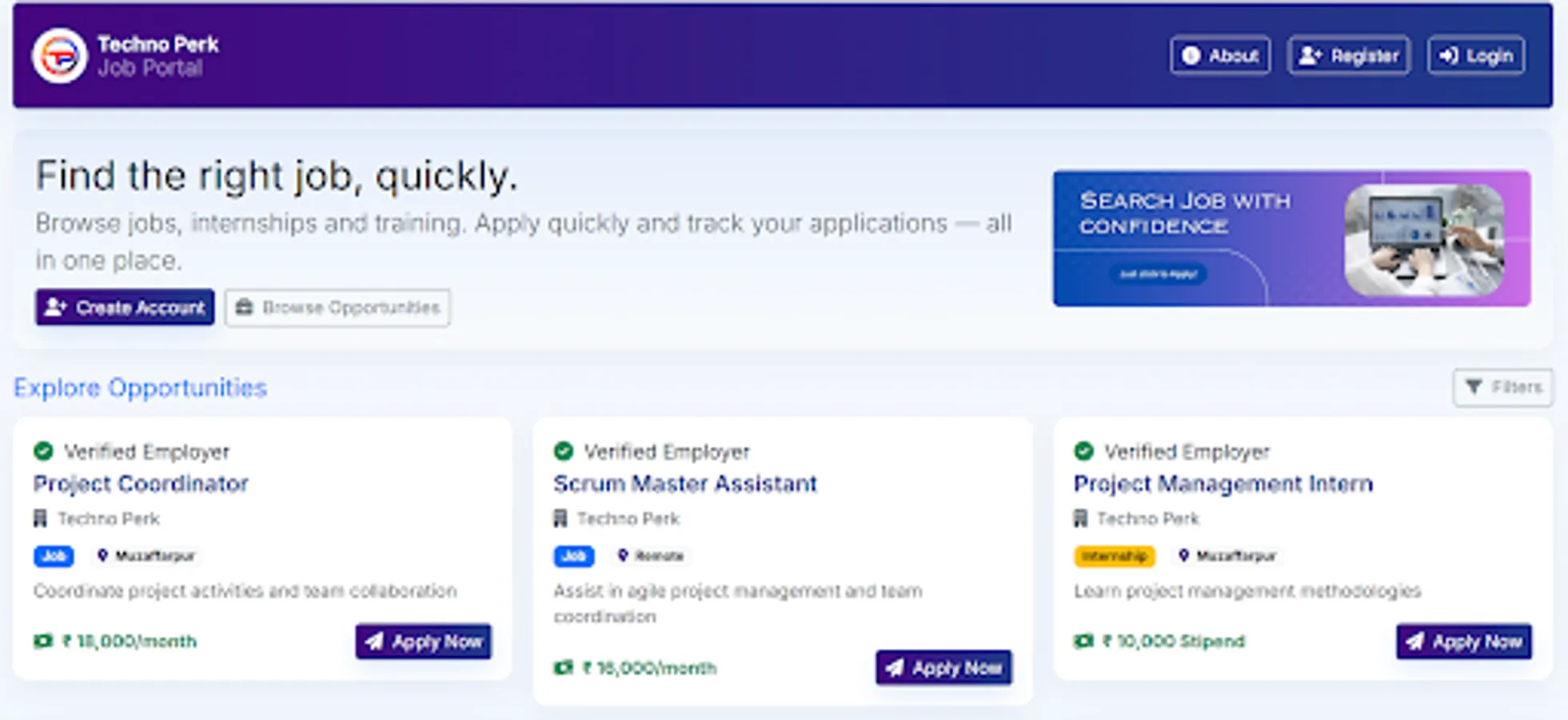Image resolution: width=1568 pixels, height=720 pixels.
Task: Click "Techno Perk" company name under Project Management Intern
Action: [x=1148, y=519]
